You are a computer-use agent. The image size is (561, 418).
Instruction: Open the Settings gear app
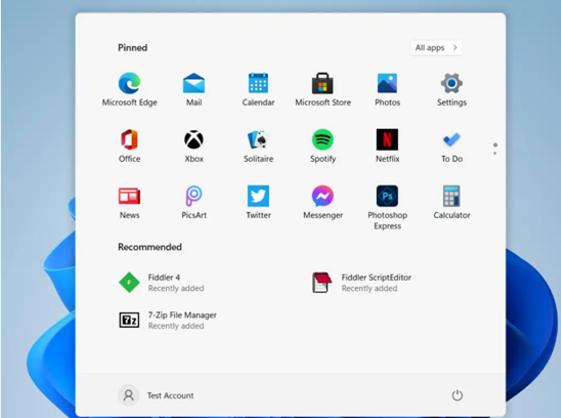point(452,89)
